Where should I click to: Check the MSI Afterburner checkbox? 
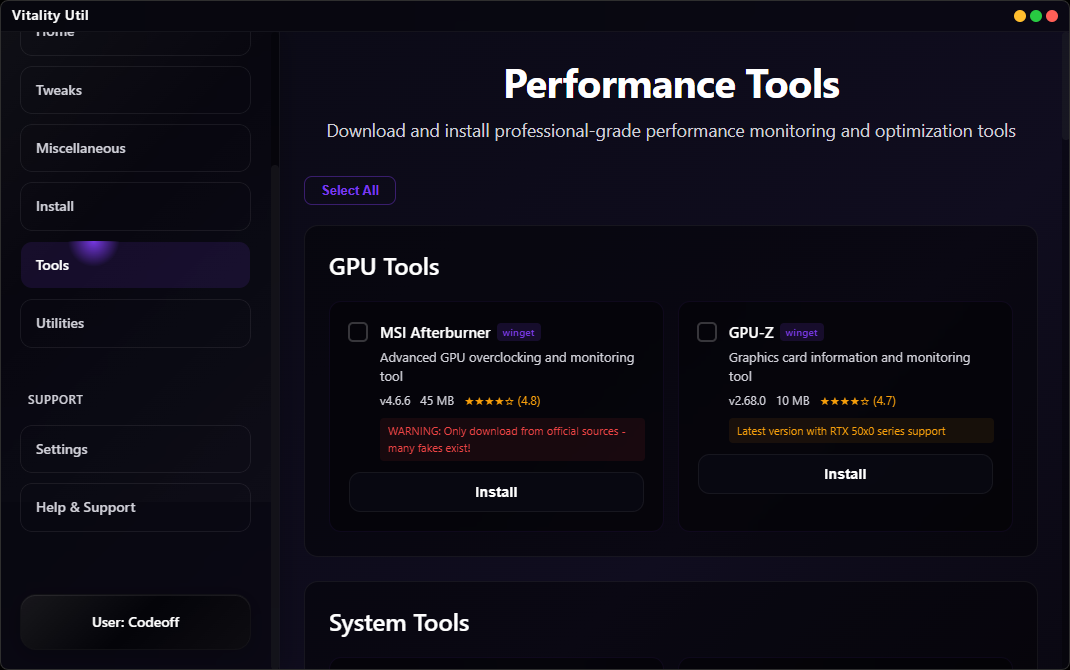pyautogui.click(x=358, y=331)
